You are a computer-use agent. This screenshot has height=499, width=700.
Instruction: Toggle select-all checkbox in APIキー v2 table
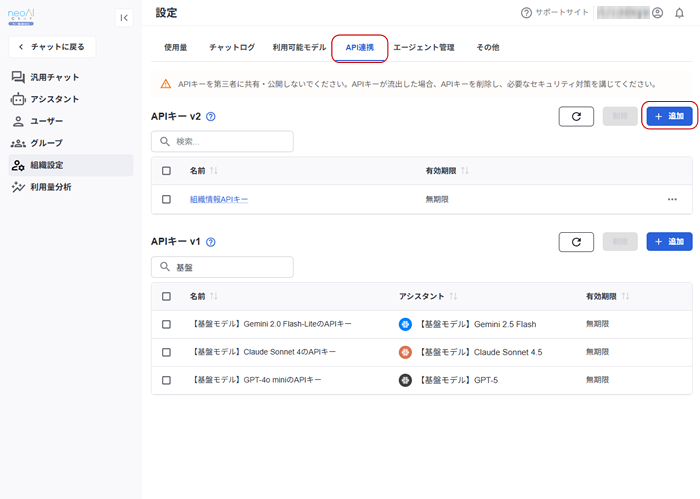click(x=167, y=171)
